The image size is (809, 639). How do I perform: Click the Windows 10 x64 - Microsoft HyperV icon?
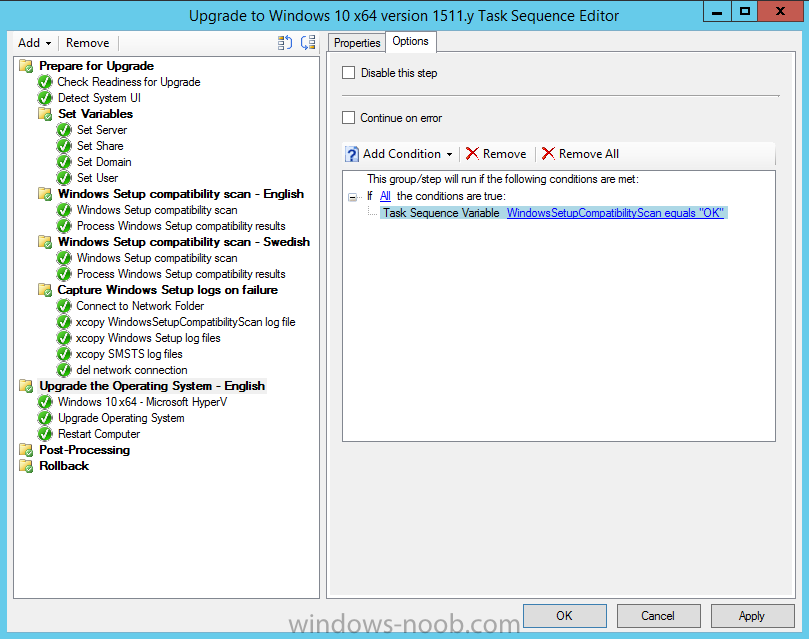tap(45, 402)
